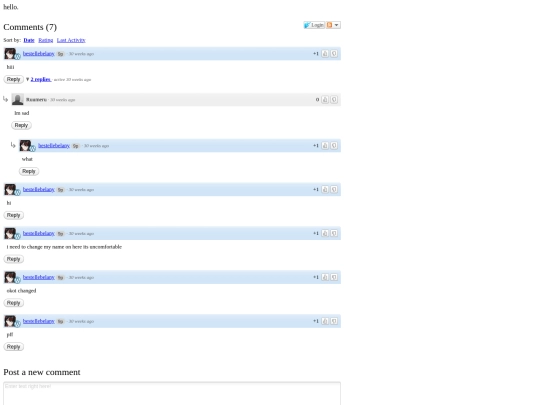This screenshot has height=405, width=540.
Task: Click the avatar on the "hi" comment
Action: pos(10,189)
